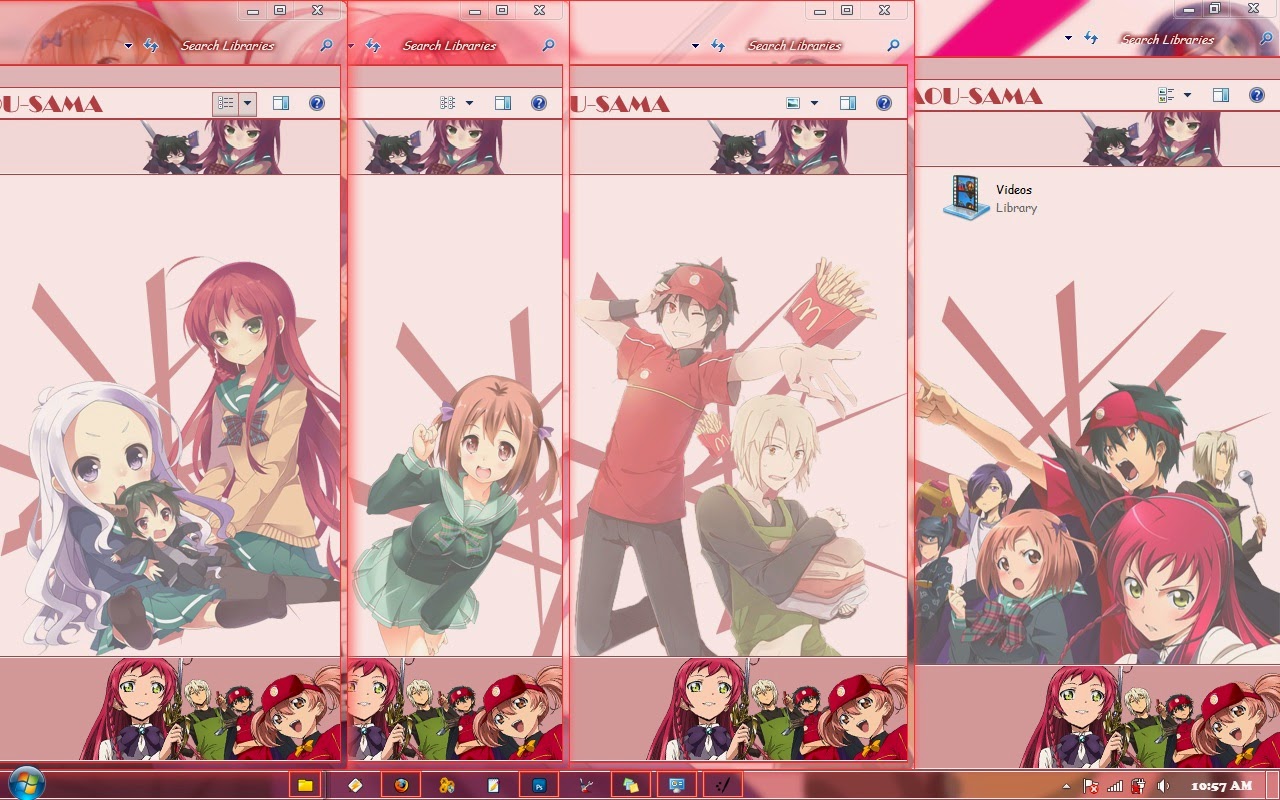1280x800 pixels.
Task: Open the notepad taskbar icon
Action: click(x=493, y=785)
